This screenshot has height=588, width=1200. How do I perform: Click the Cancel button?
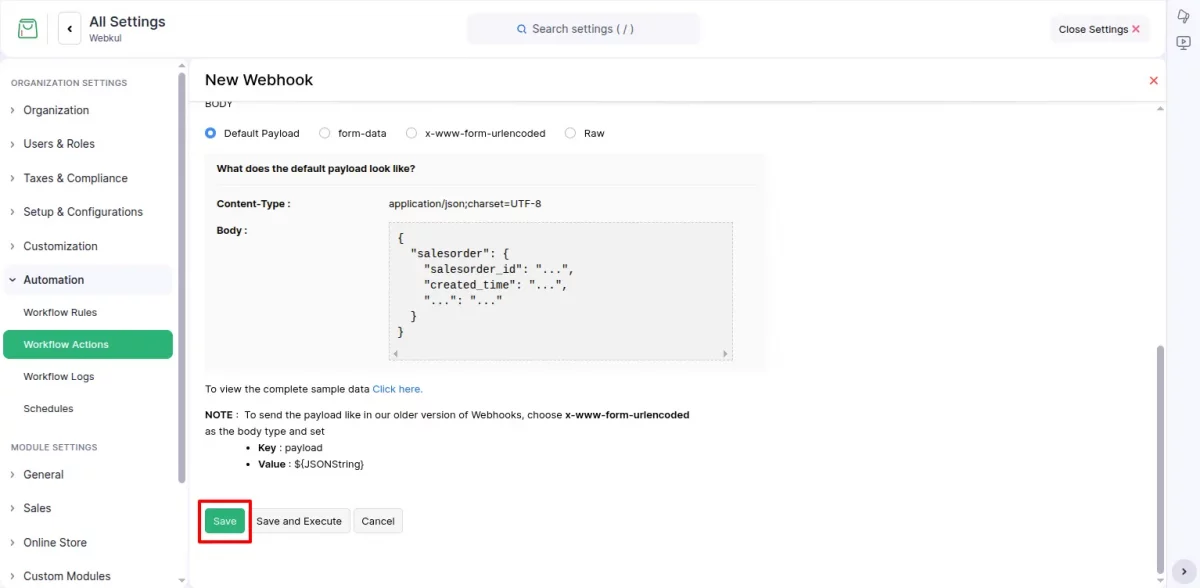tap(378, 521)
